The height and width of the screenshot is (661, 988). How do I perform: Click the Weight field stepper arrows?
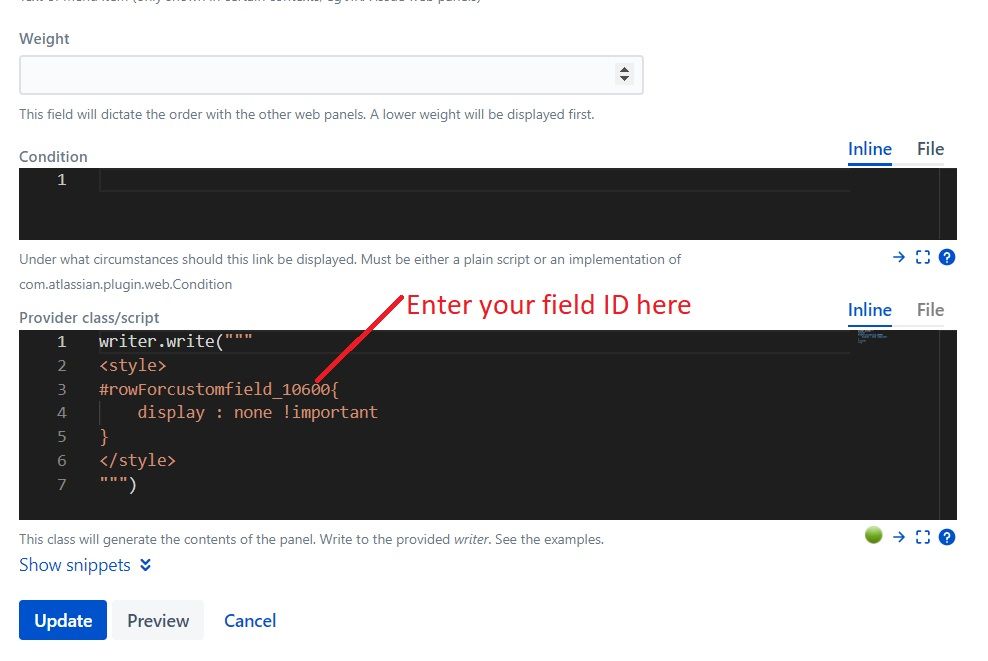pyautogui.click(x=624, y=74)
